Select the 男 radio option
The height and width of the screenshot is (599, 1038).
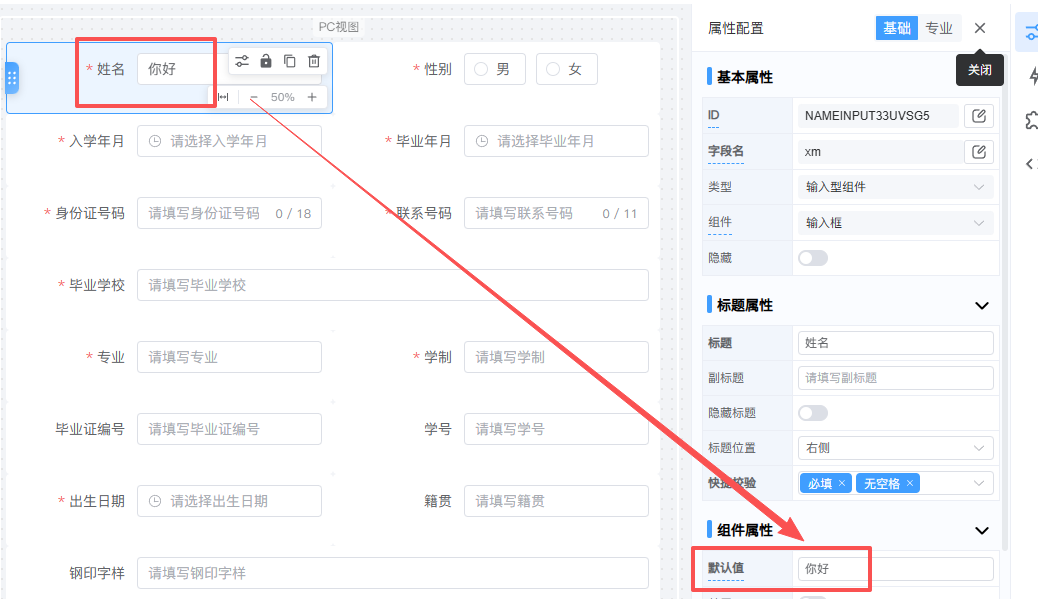(x=481, y=69)
